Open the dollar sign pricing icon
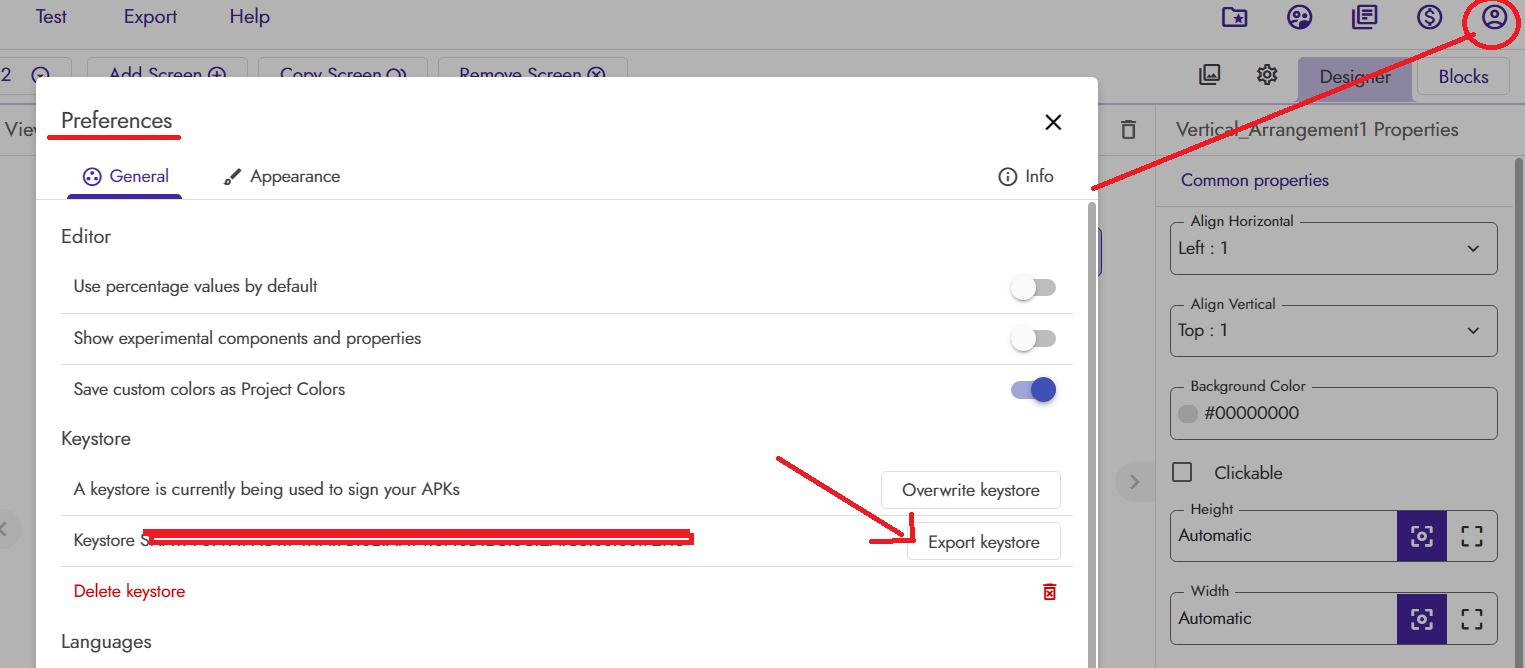This screenshot has height=668, width=1525. click(x=1429, y=18)
